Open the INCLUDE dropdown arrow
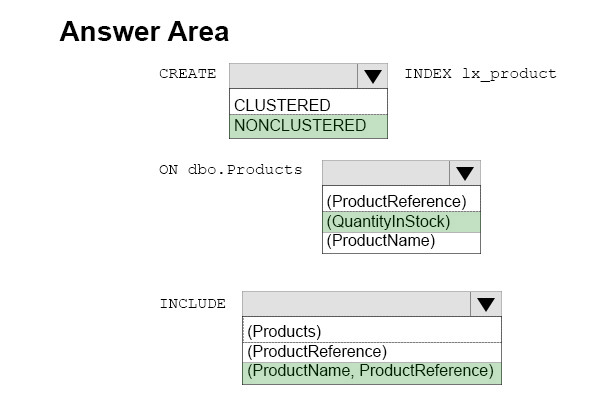599x403 pixels. 486,304
